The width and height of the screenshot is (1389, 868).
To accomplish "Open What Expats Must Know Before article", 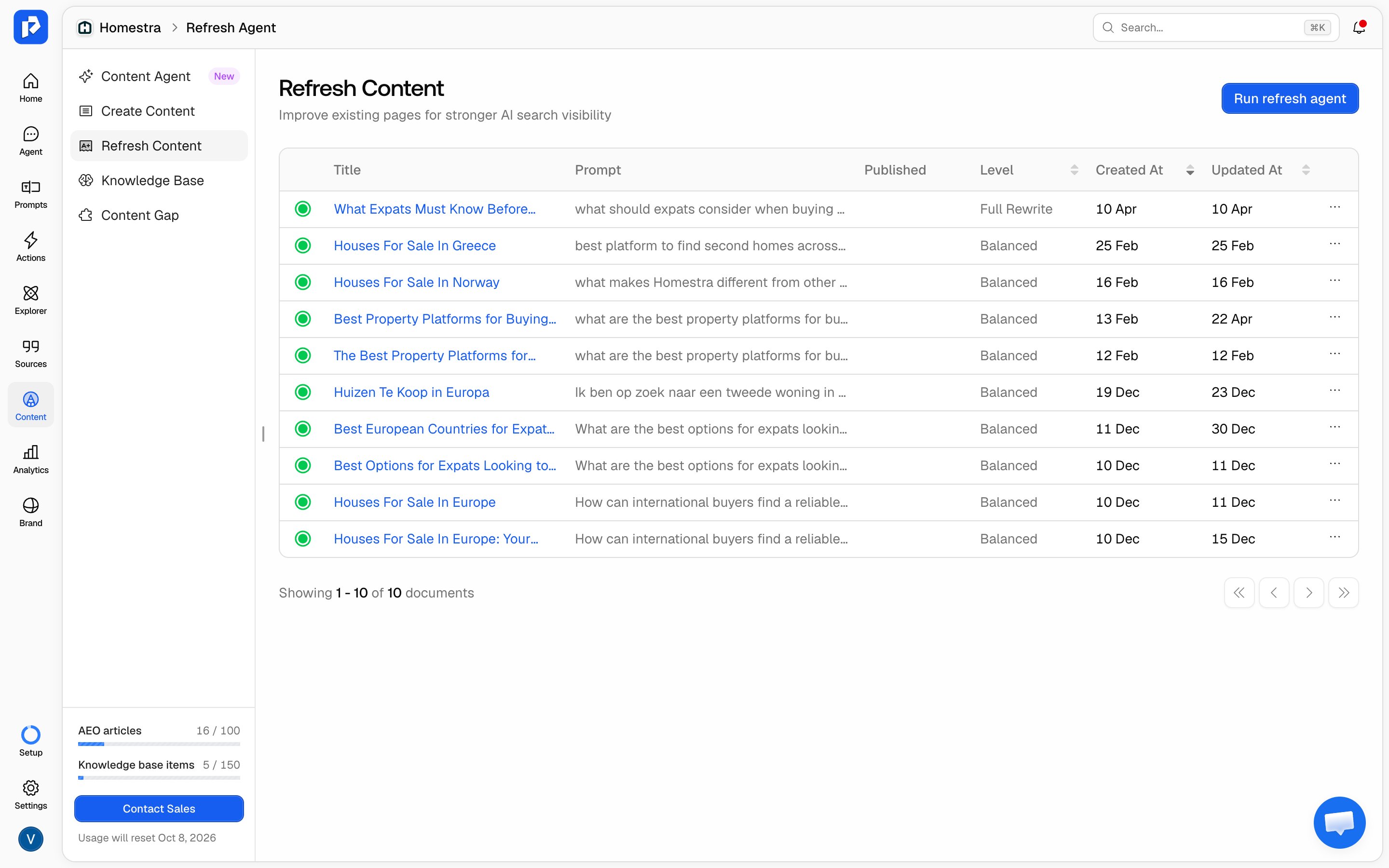I will click(435, 209).
